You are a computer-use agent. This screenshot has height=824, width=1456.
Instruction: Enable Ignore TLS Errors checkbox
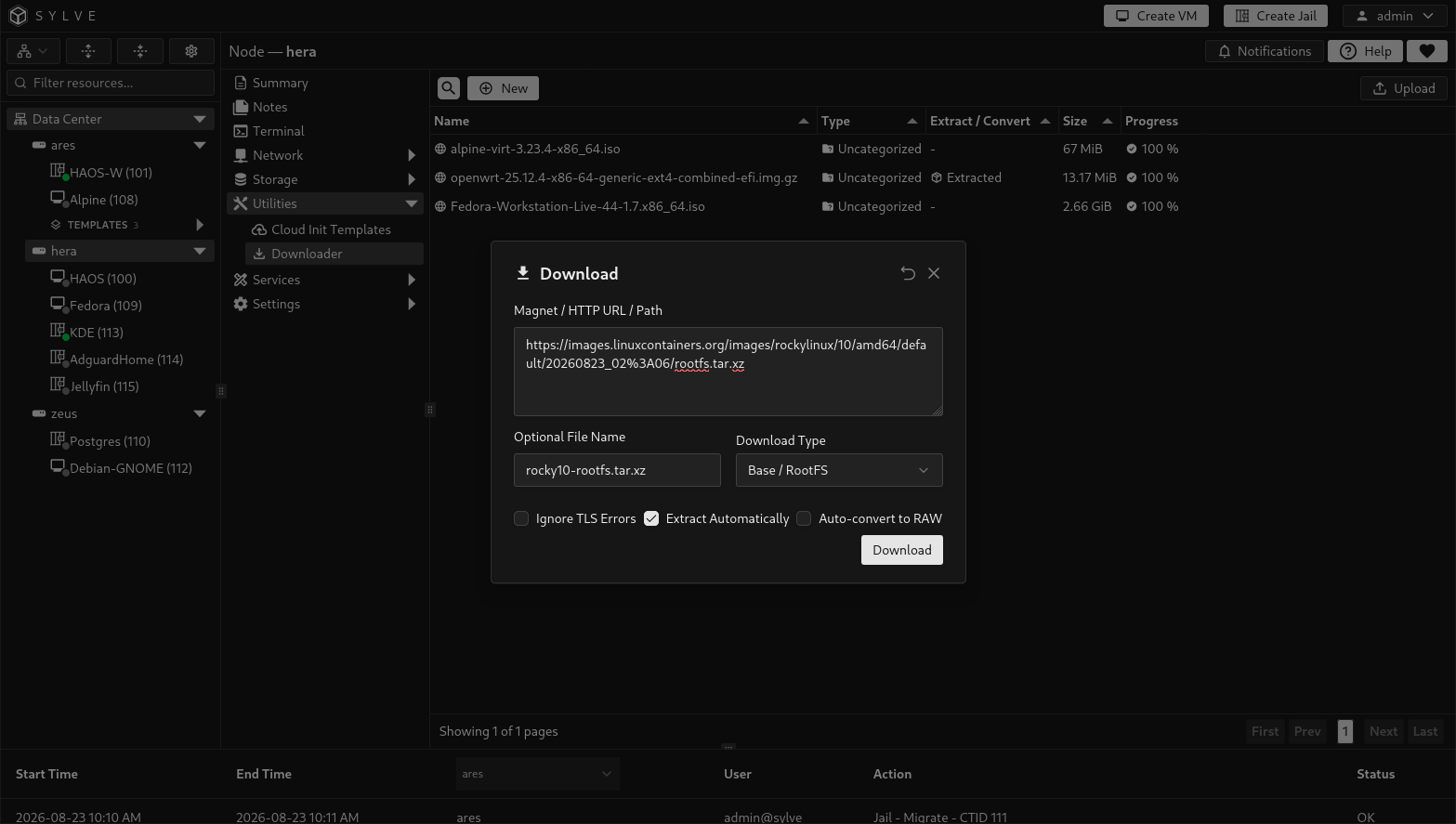[x=521, y=518]
